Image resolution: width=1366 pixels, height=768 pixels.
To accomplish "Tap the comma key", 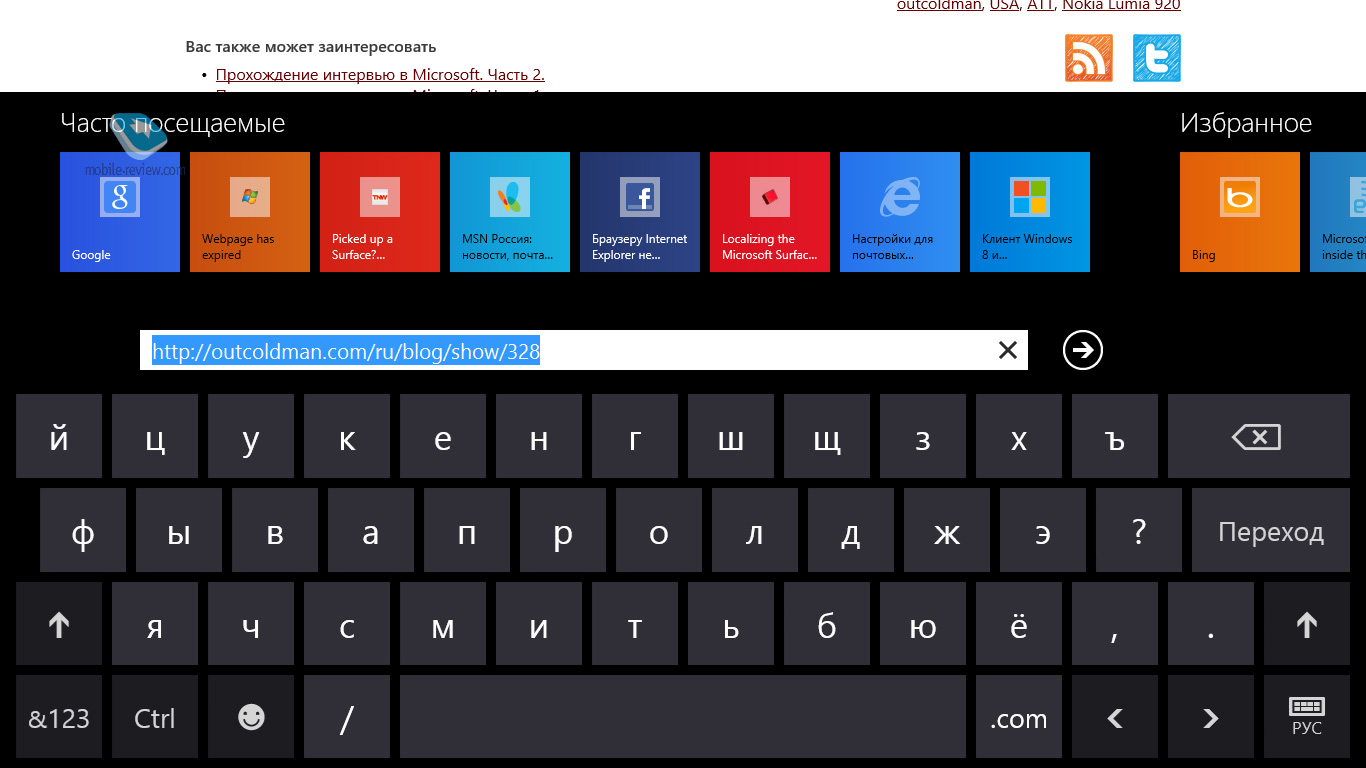I will 1115,624.
